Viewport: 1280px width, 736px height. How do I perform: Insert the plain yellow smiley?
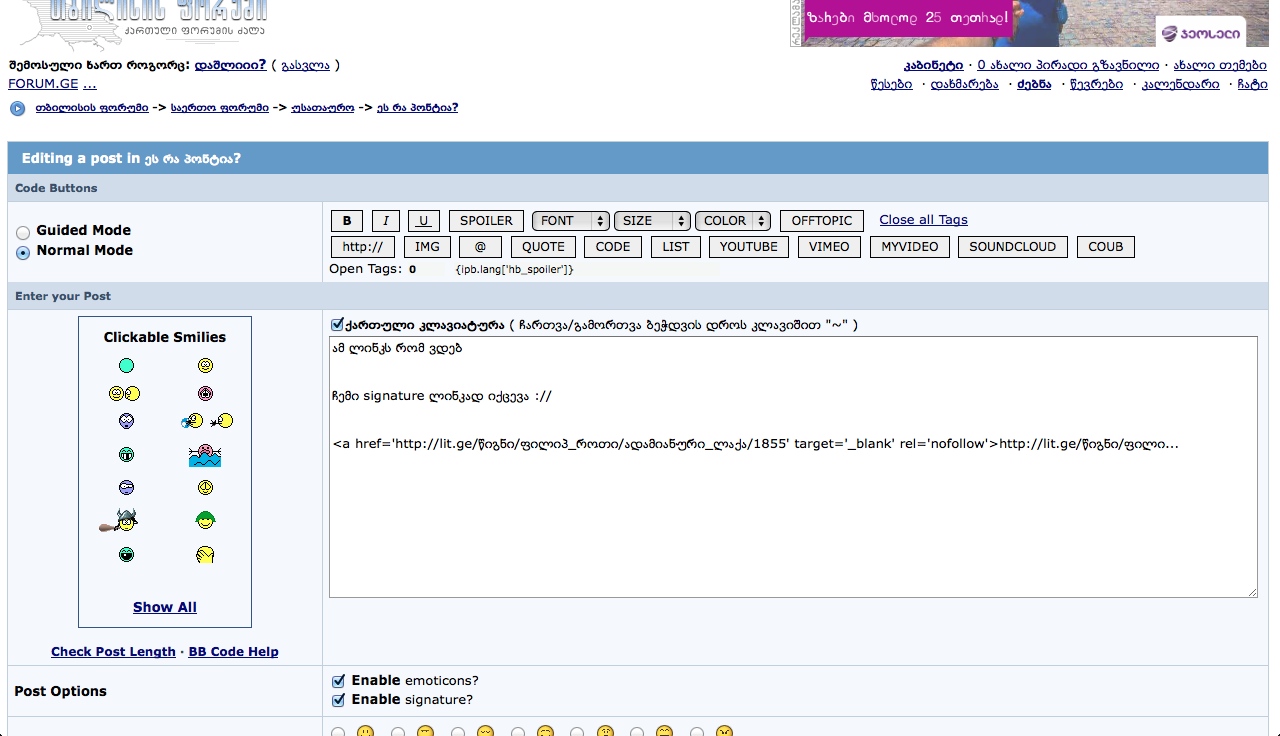205,365
